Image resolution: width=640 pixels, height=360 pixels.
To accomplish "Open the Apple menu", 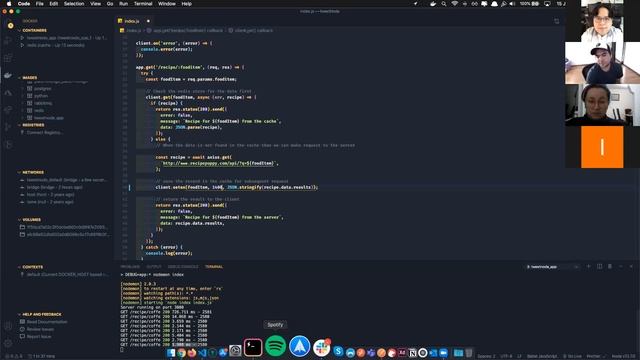I will pos(9,4).
